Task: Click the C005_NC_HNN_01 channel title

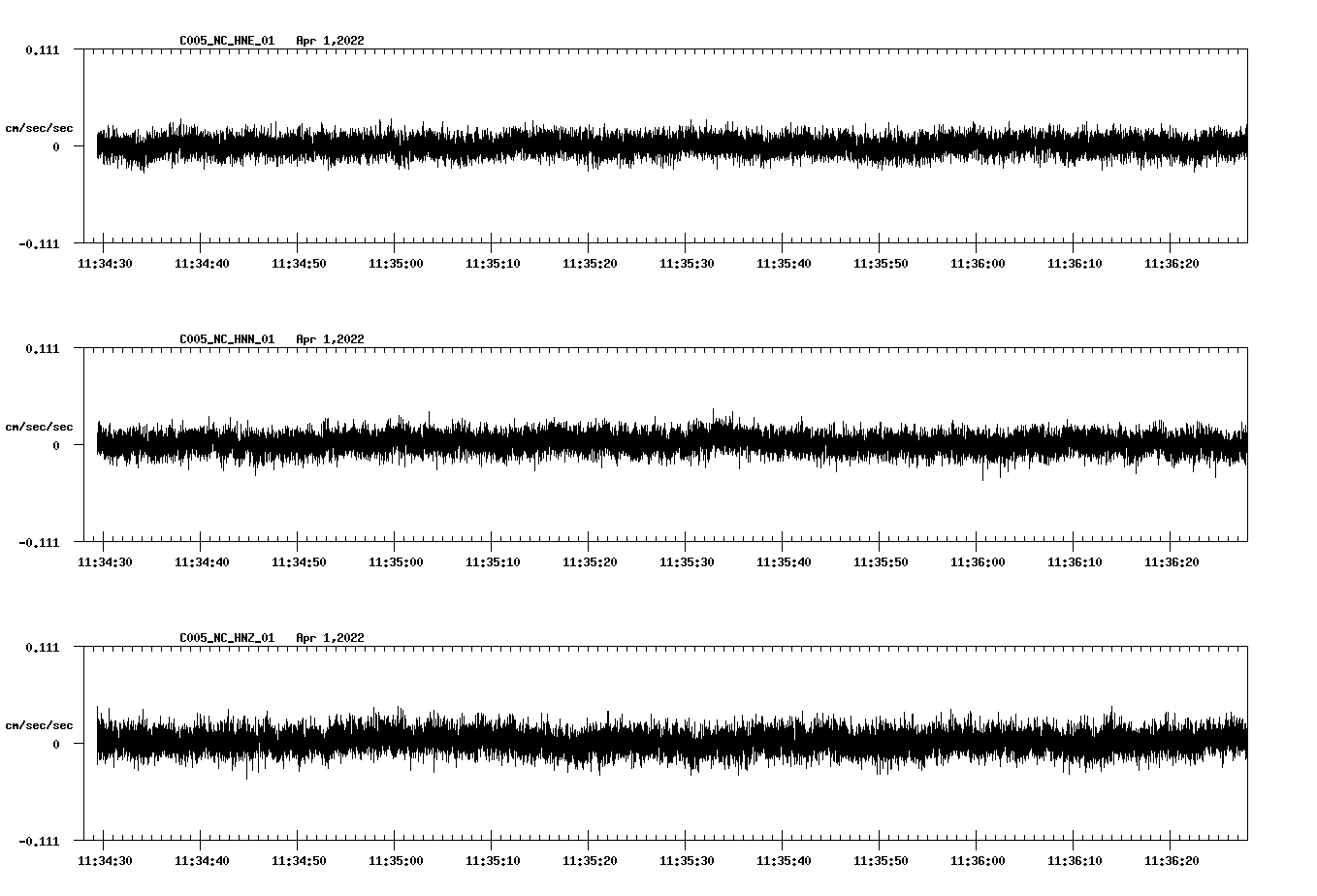Action: tap(227, 339)
